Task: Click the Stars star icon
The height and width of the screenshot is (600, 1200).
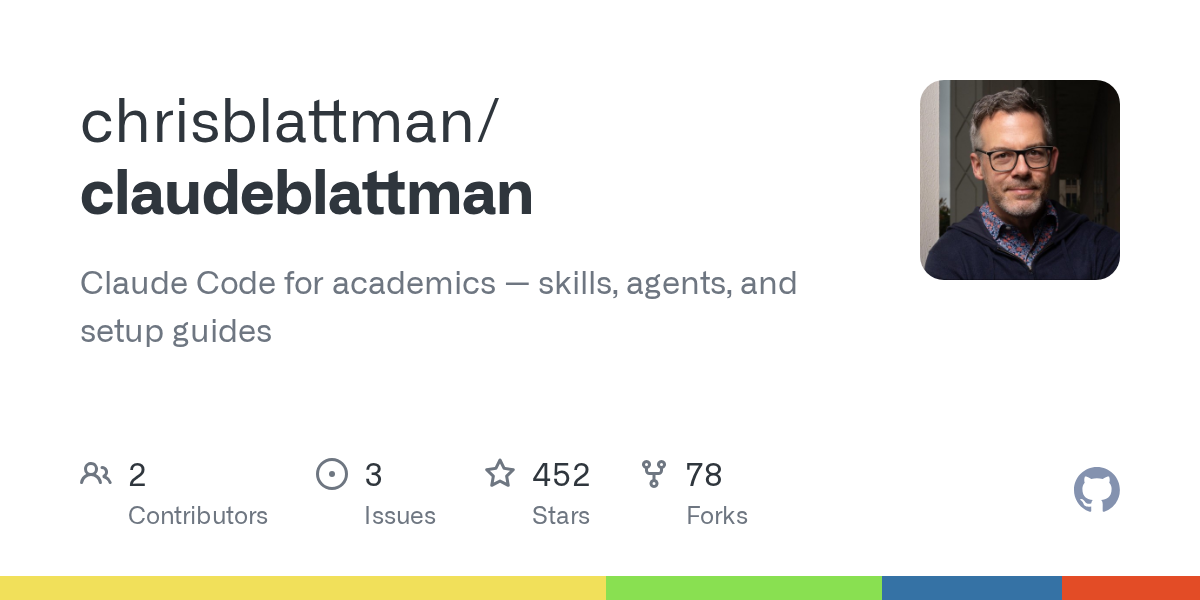Action: coord(500,473)
